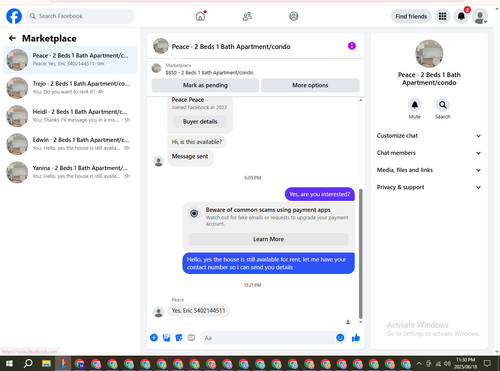
Task: Focus the Search Facebook field
Action: 80,16
